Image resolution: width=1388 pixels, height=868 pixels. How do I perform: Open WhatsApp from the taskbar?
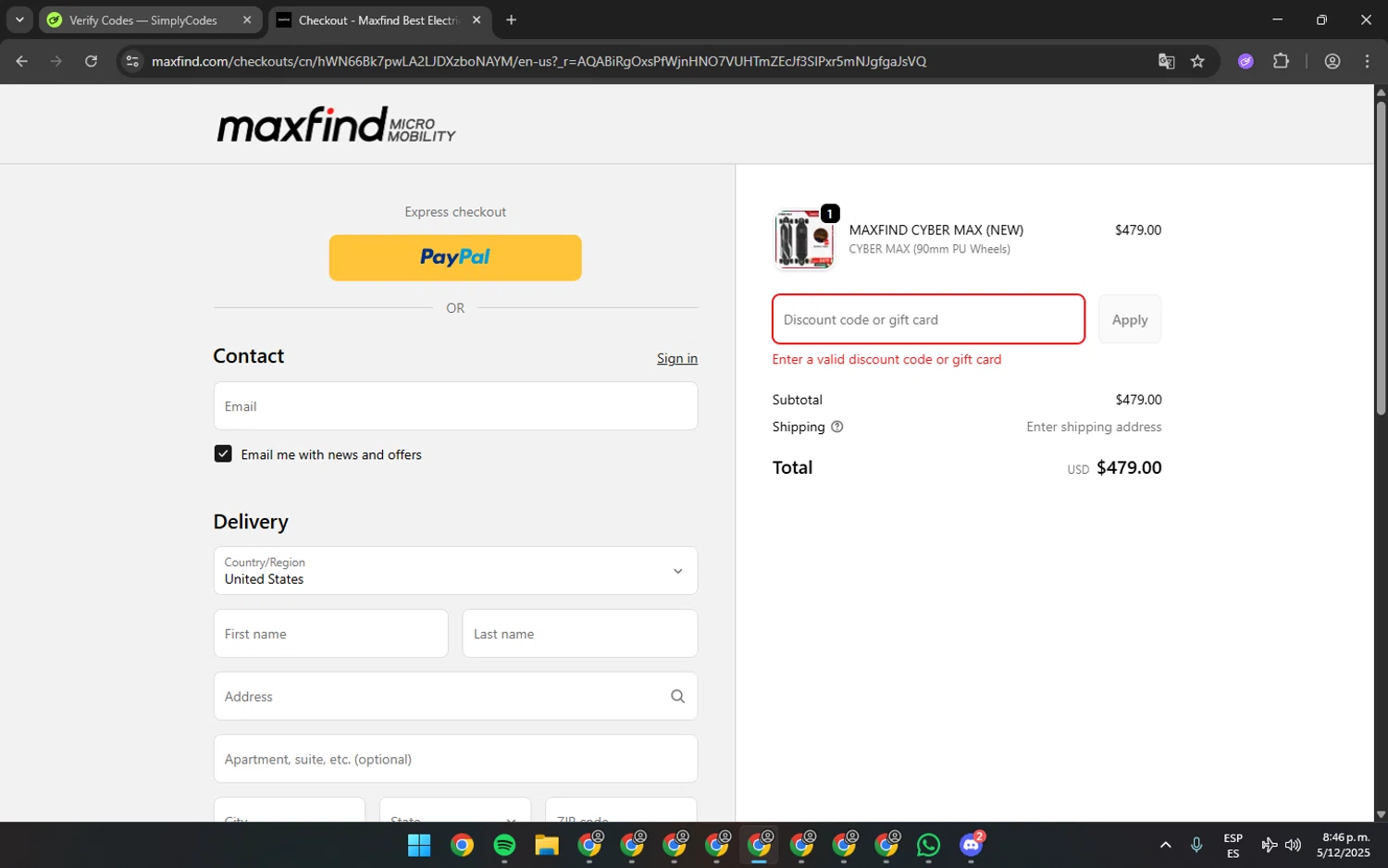pos(928,845)
